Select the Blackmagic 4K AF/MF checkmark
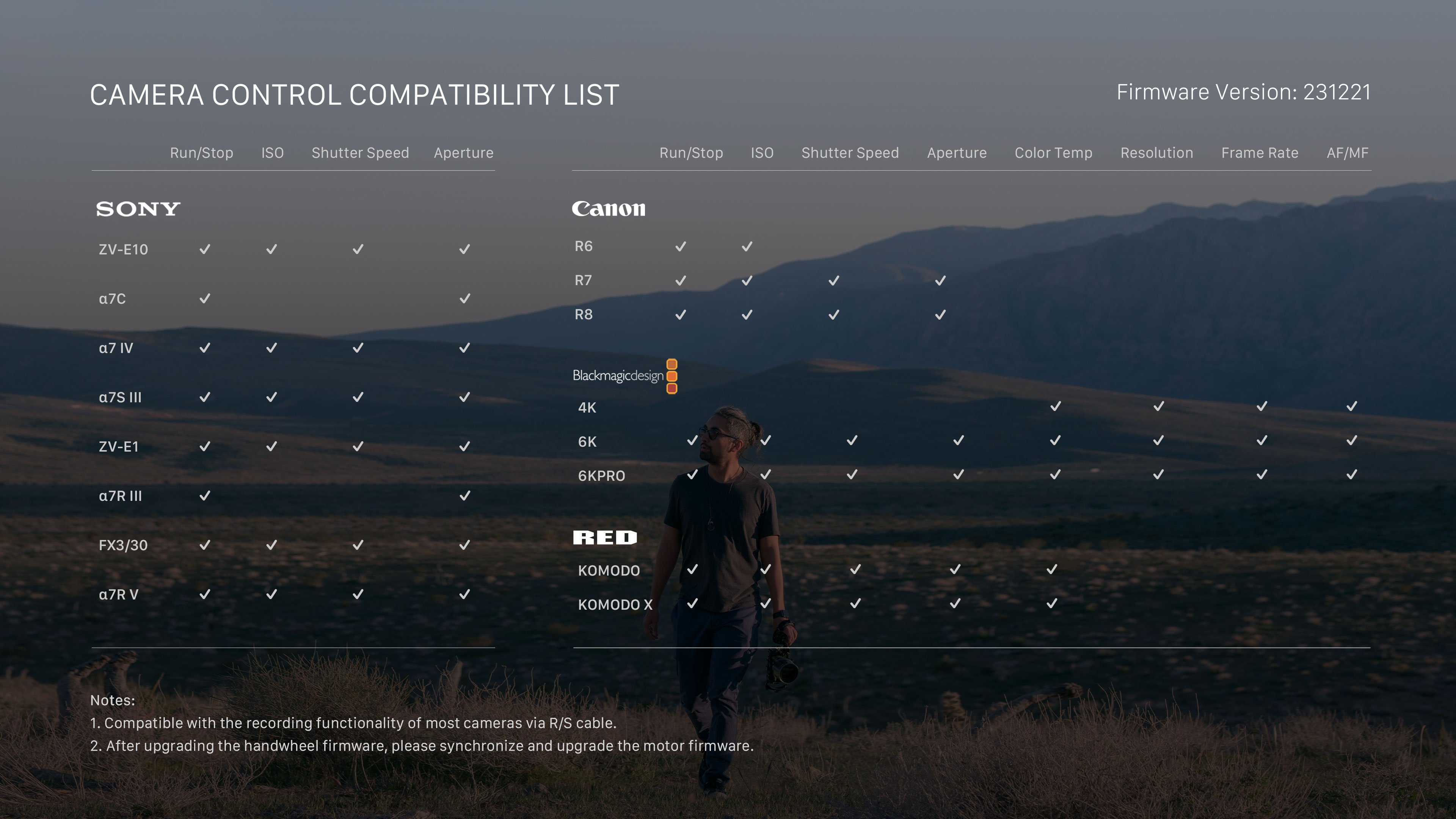 pyautogui.click(x=1352, y=406)
